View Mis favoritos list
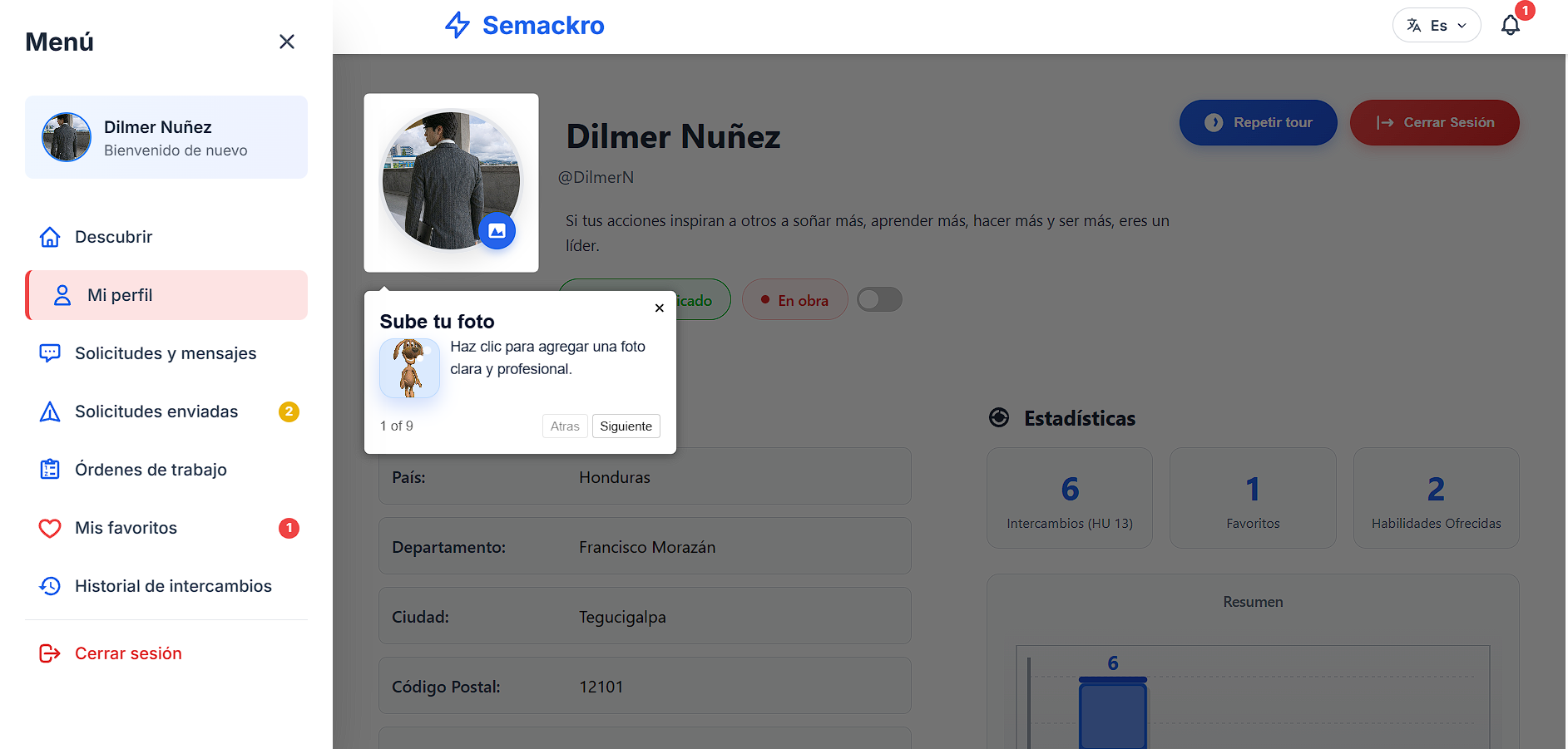This screenshot has height=749, width=1568. pyautogui.click(x=126, y=528)
